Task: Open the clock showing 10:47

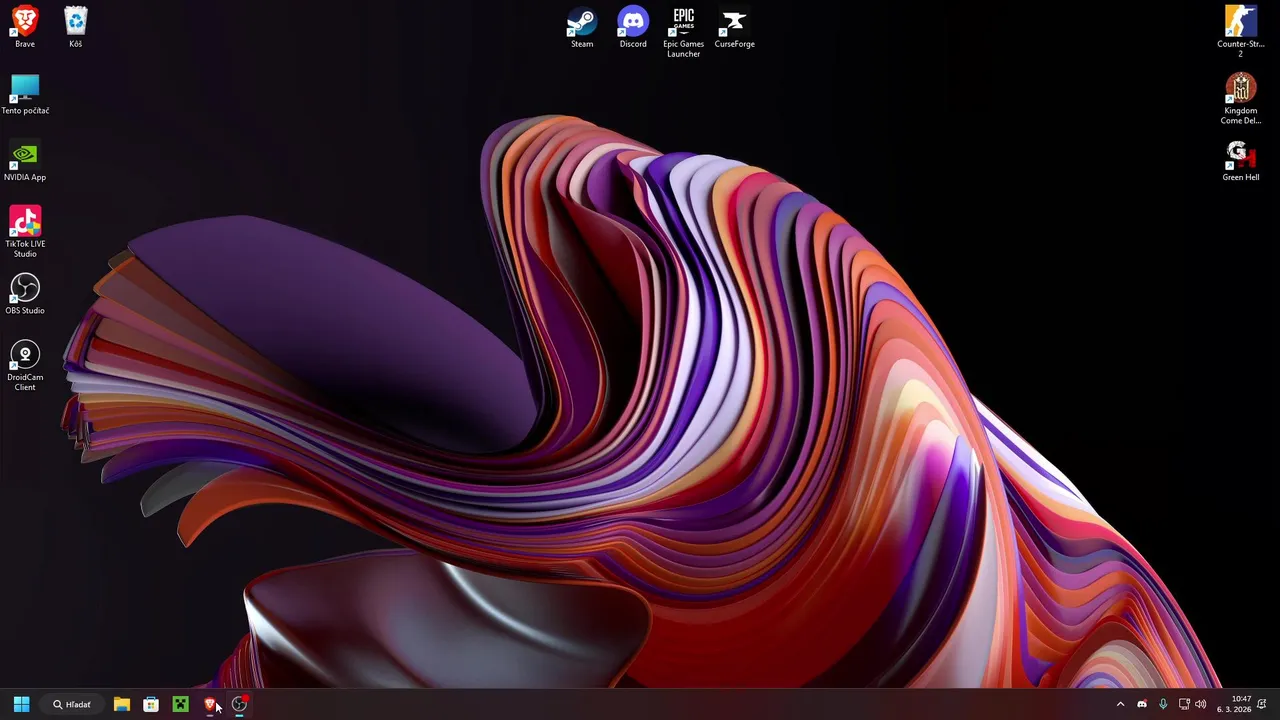Action: pos(1234,705)
